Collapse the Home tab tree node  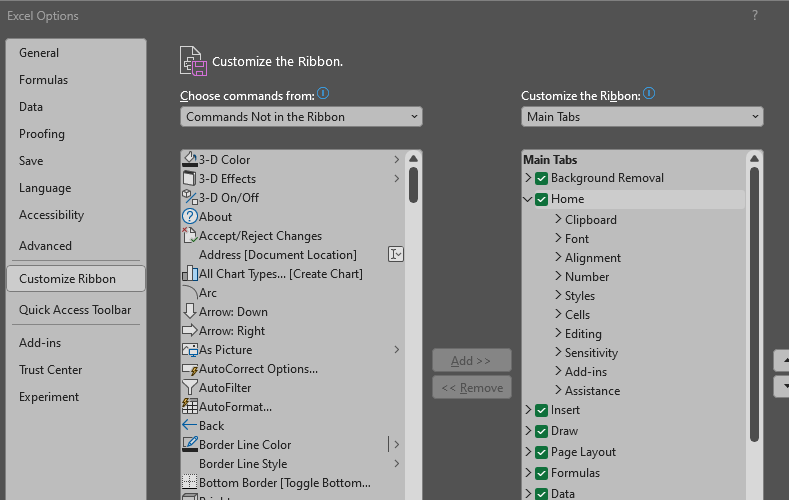point(528,199)
